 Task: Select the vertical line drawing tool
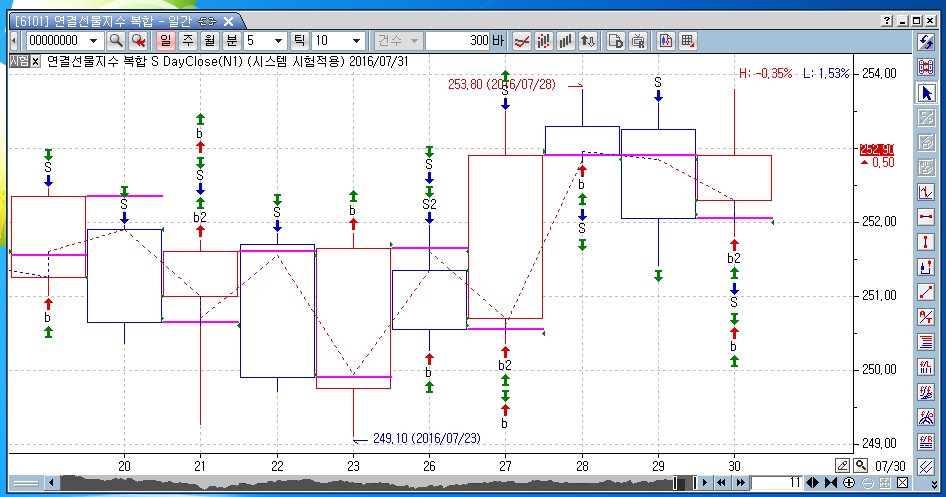point(926,242)
